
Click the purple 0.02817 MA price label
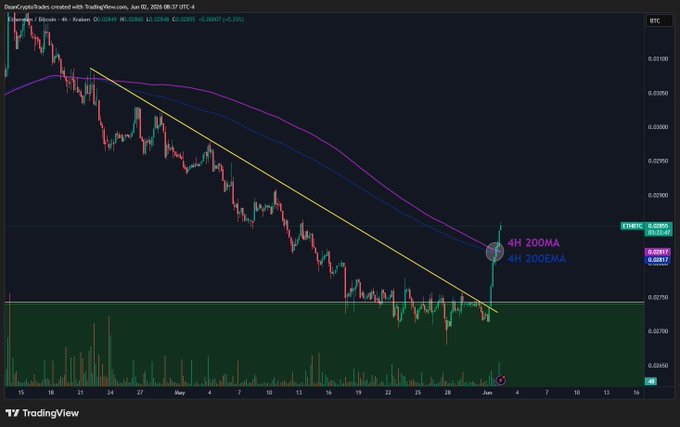coord(658,252)
